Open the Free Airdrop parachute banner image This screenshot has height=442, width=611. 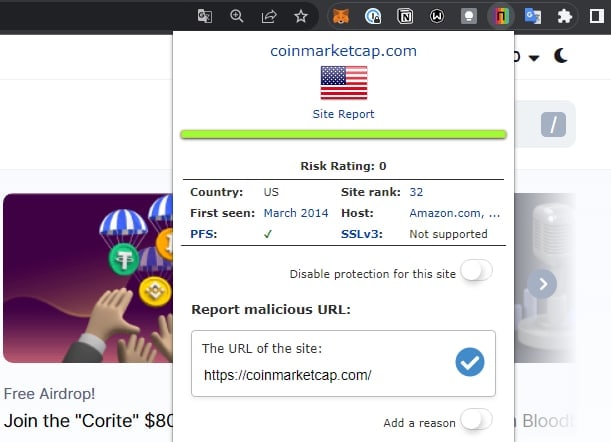pos(88,278)
